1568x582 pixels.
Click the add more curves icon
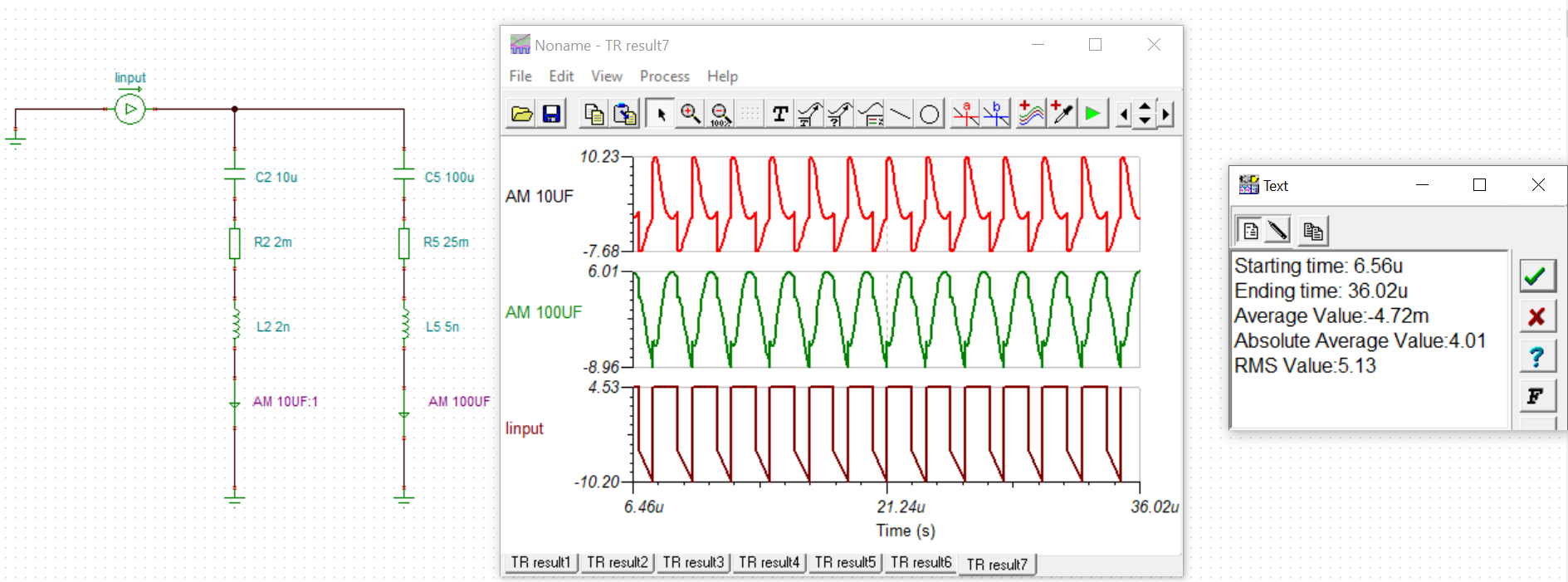point(1030,114)
